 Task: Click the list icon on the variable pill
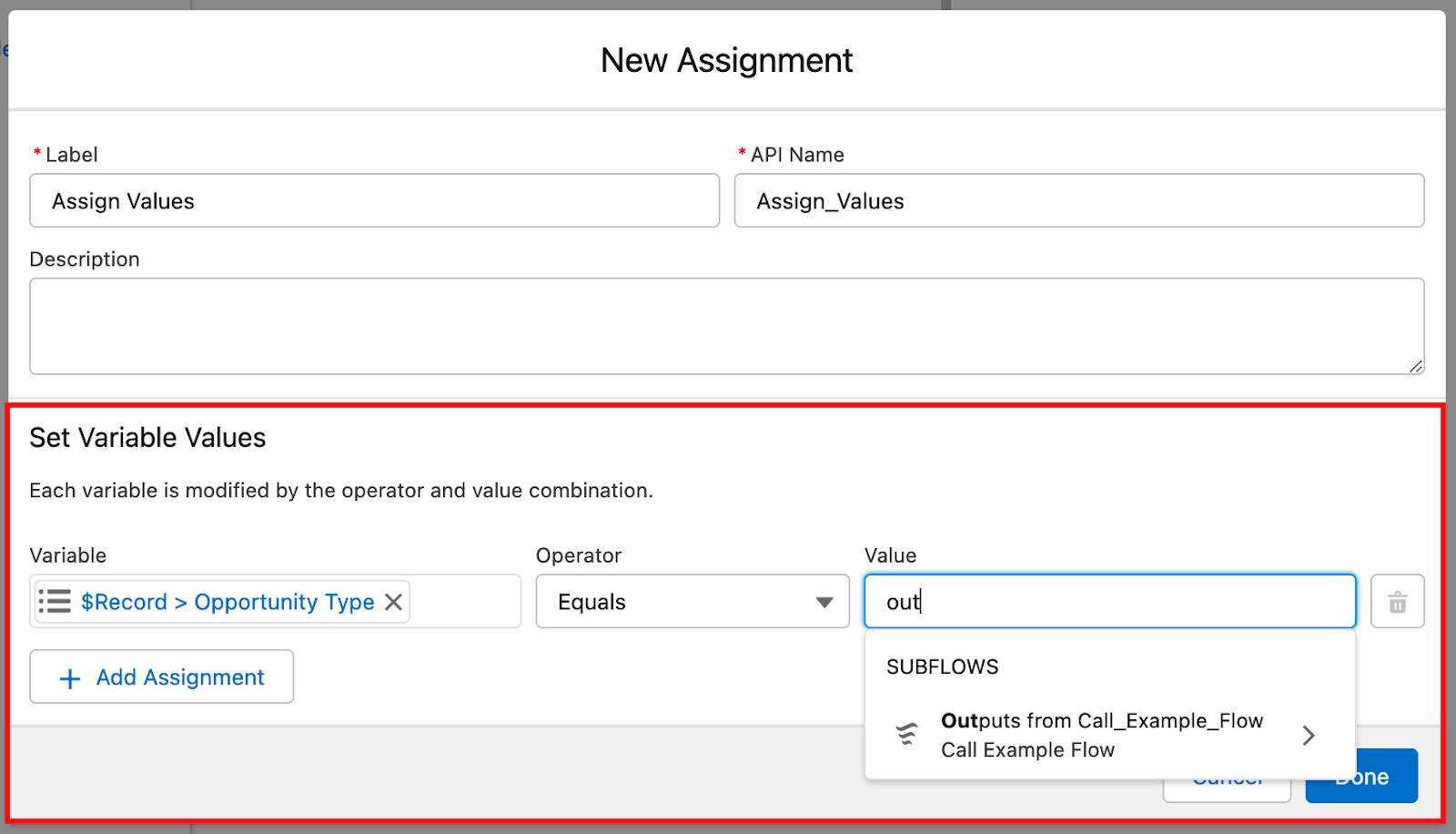point(55,602)
